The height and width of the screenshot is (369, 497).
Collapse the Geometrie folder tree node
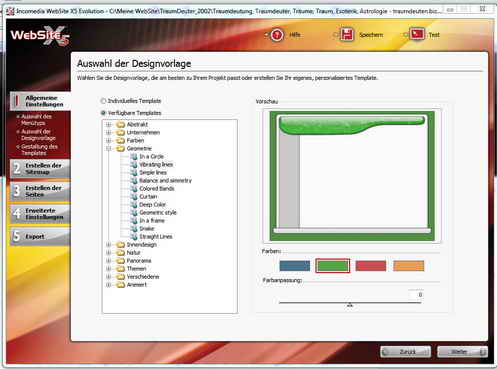(x=109, y=148)
